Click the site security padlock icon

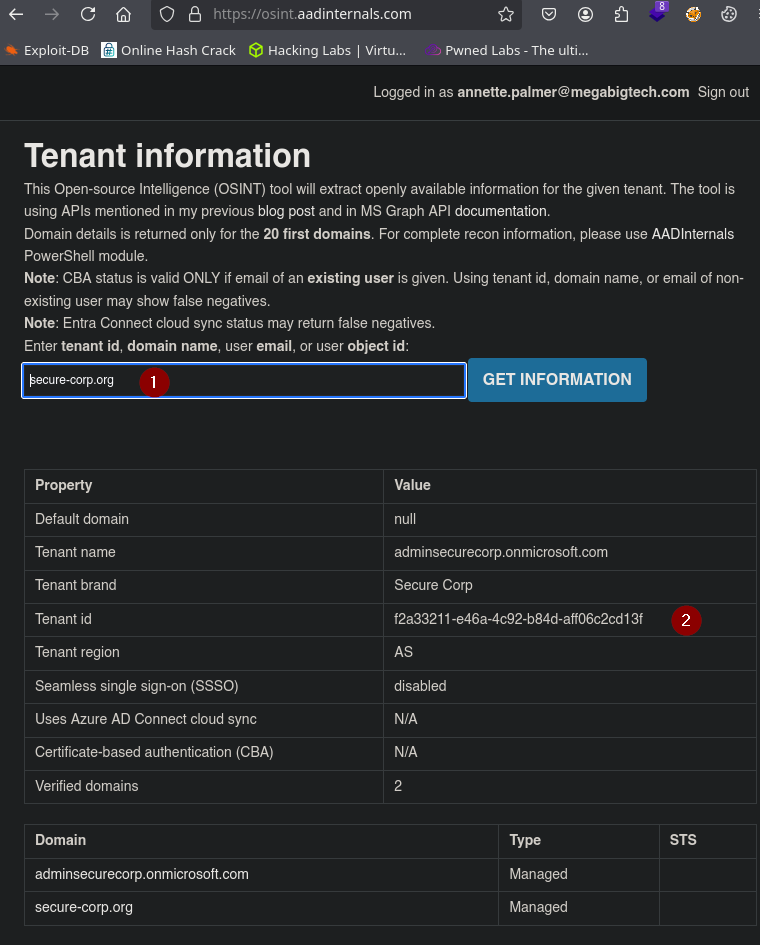coord(194,15)
